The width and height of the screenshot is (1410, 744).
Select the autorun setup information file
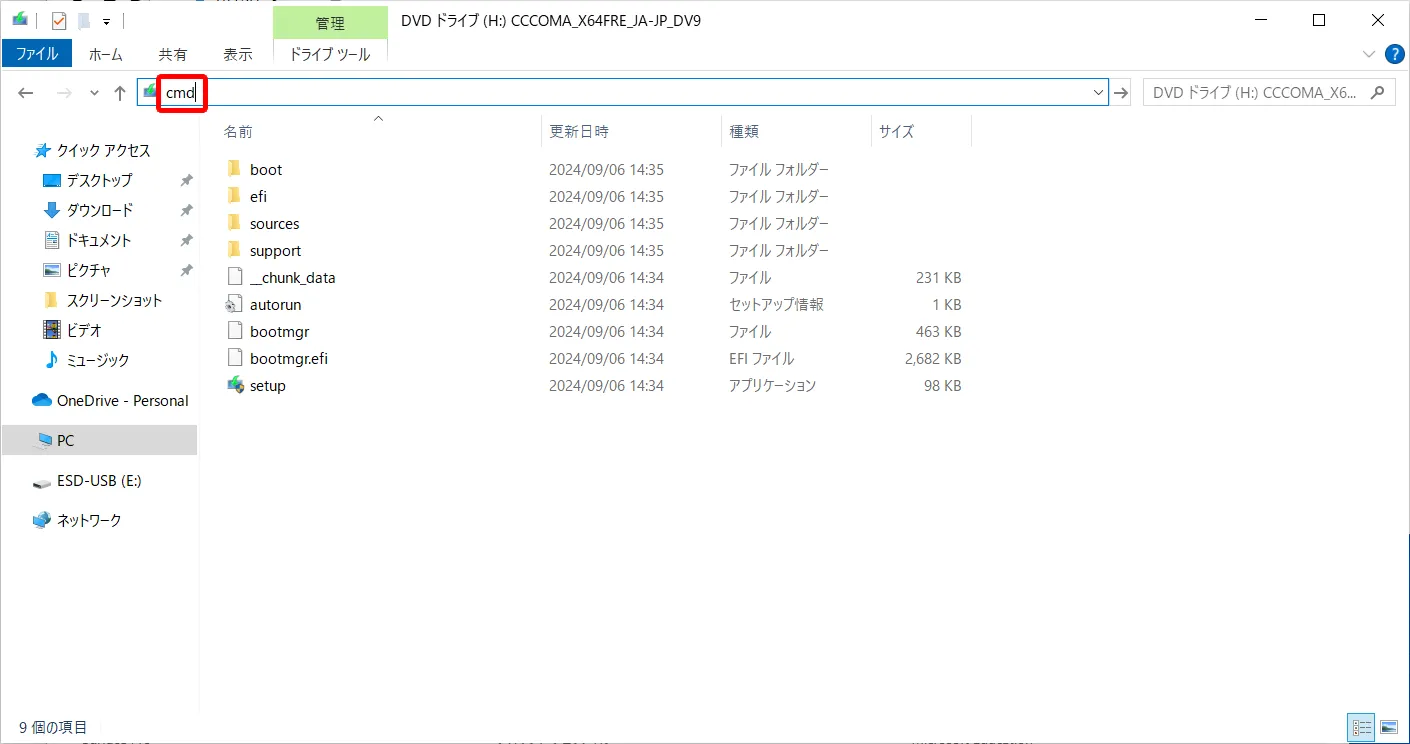[x=275, y=305]
